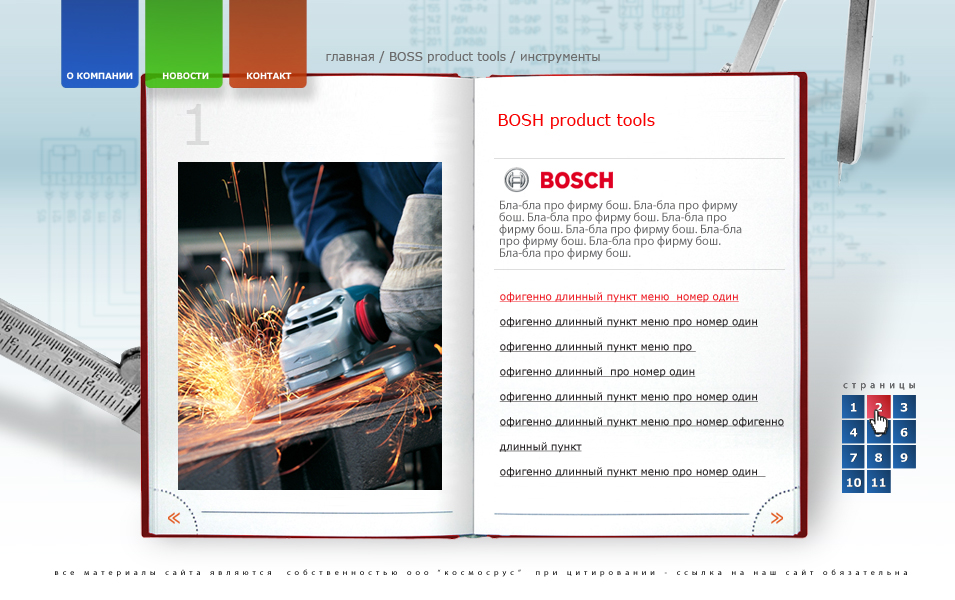Click the large page number 1
This screenshot has width=955, height=600.
(x=197, y=124)
